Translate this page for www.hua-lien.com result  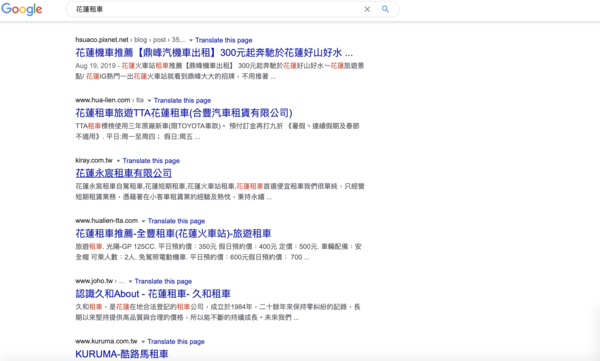[x=182, y=101]
